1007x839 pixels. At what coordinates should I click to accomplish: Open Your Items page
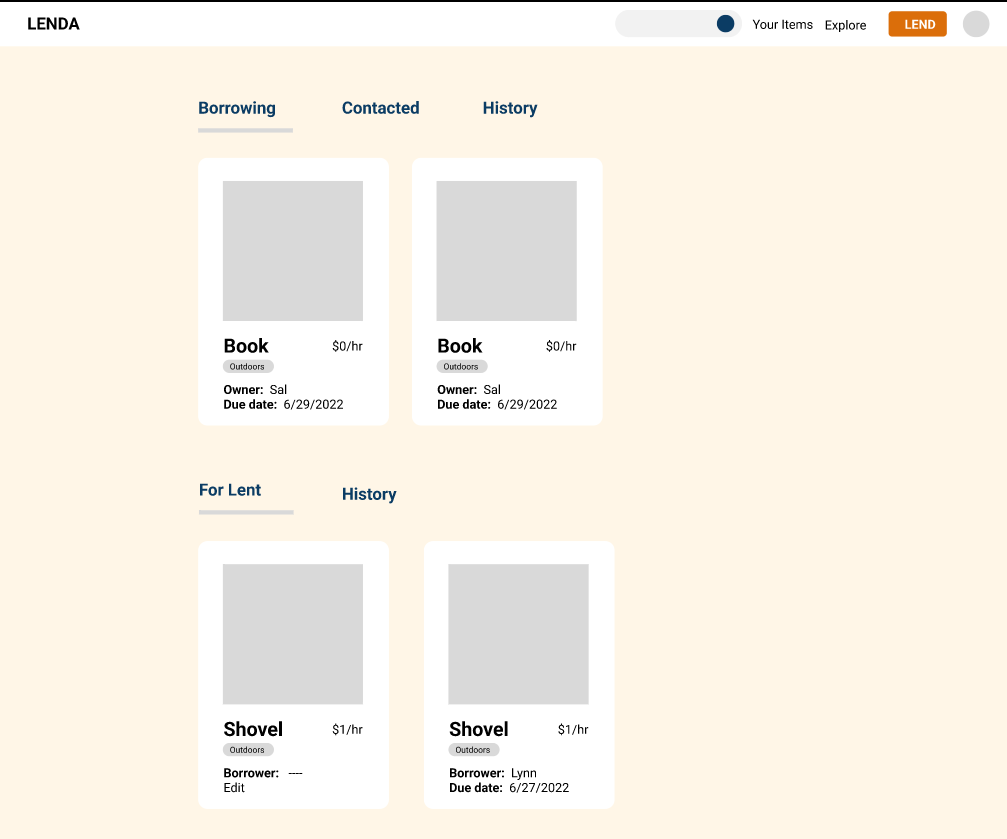pos(782,24)
